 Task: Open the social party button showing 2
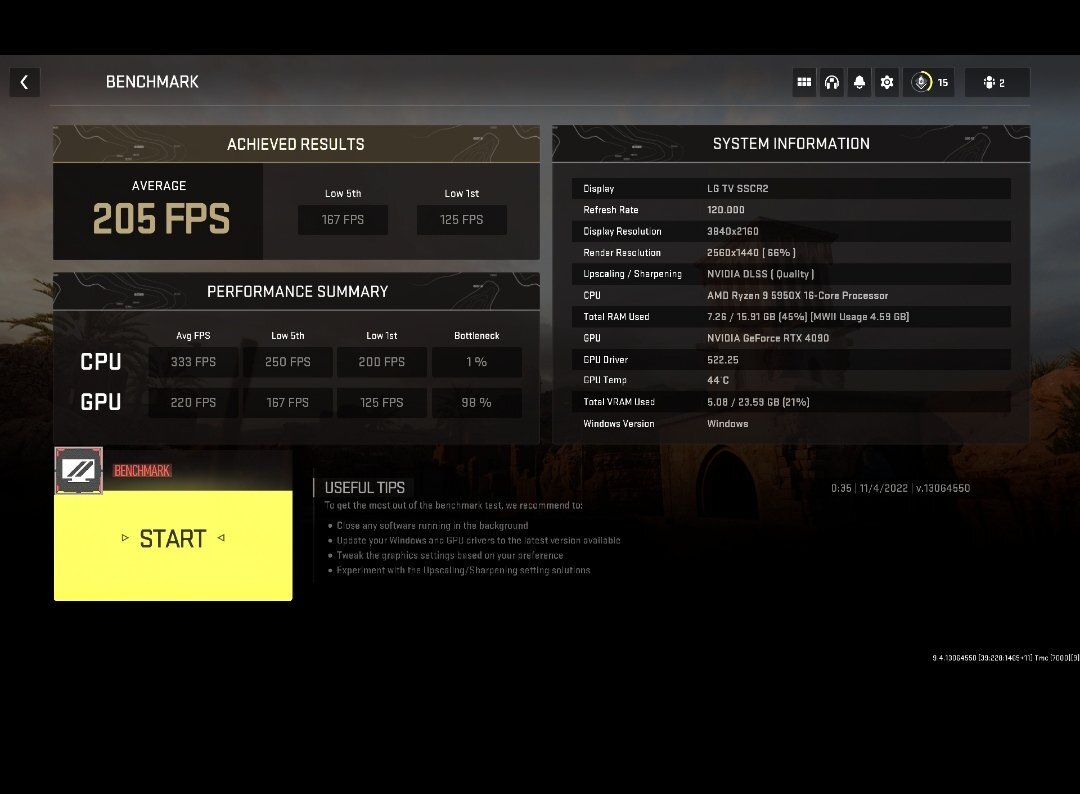coord(997,83)
